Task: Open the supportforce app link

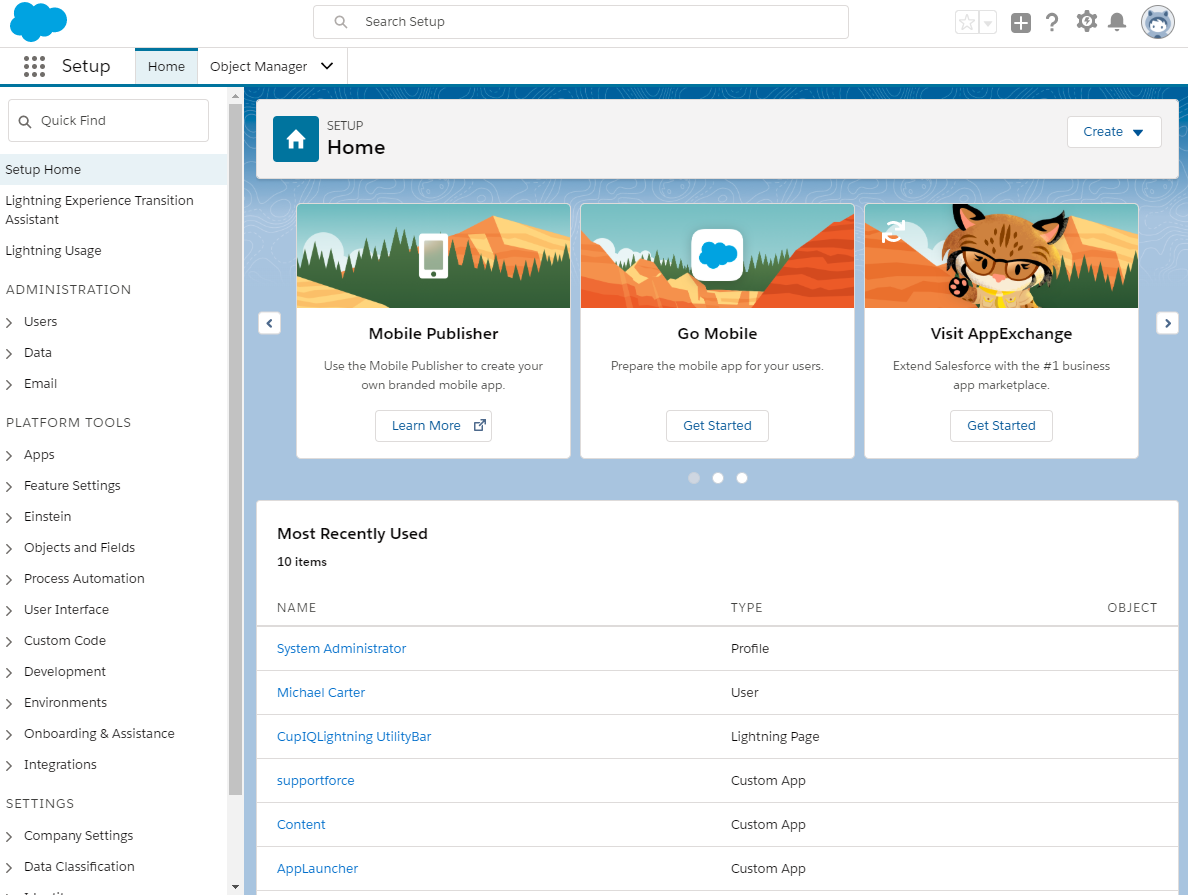Action: [x=315, y=781]
